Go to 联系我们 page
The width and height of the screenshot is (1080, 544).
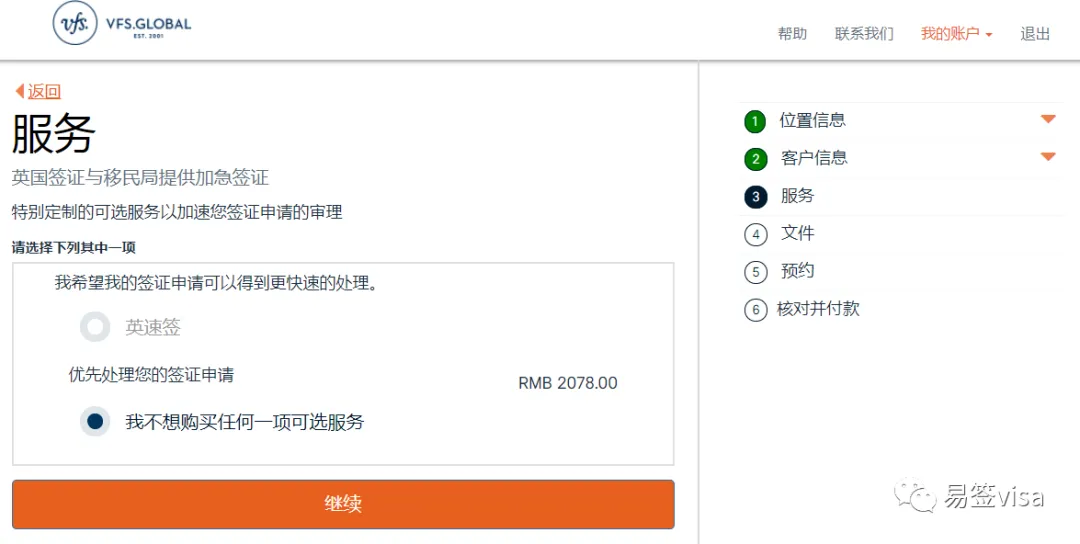pyautogui.click(x=864, y=34)
